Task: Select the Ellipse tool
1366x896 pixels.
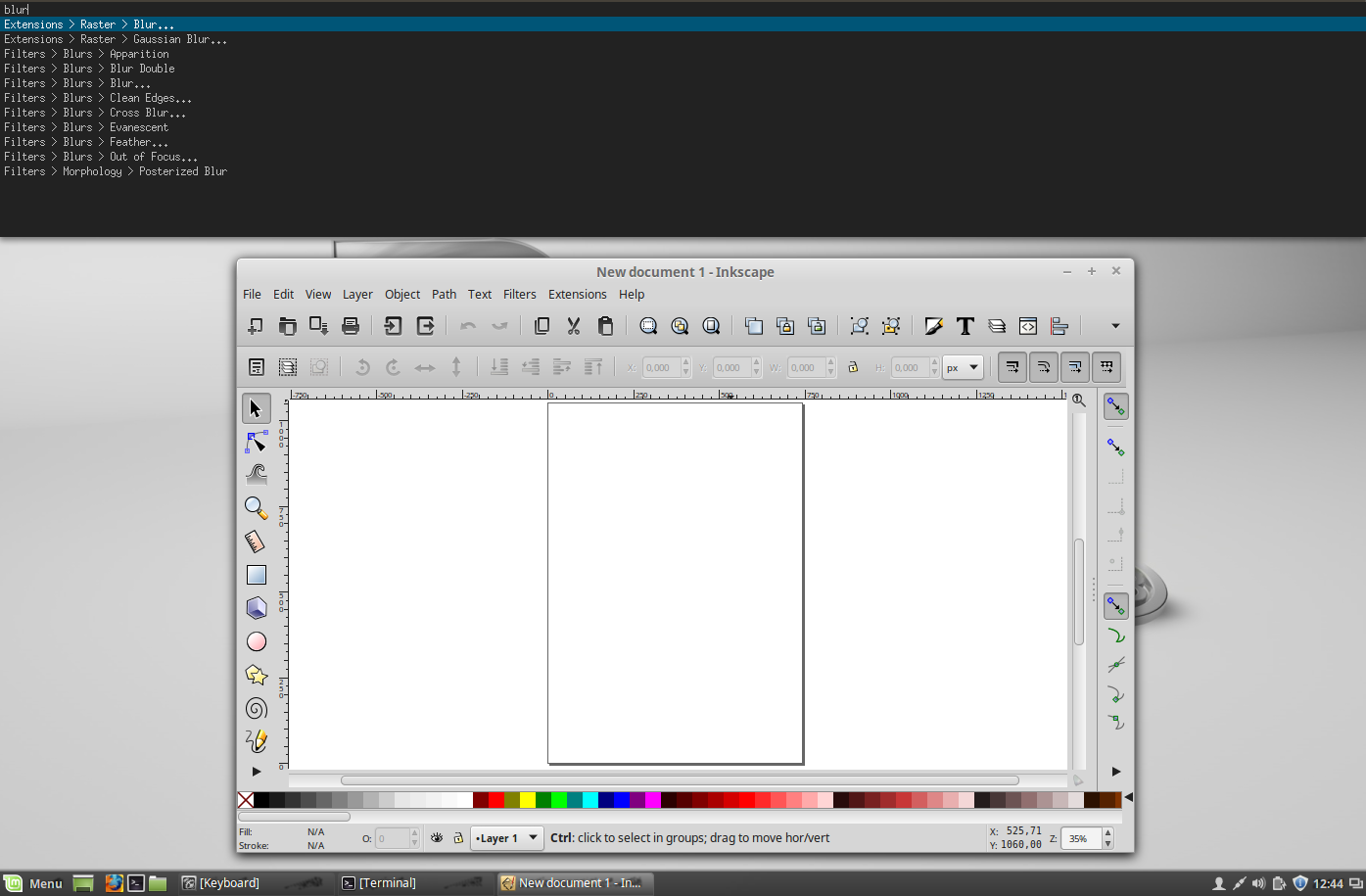Action: click(256, 641)
